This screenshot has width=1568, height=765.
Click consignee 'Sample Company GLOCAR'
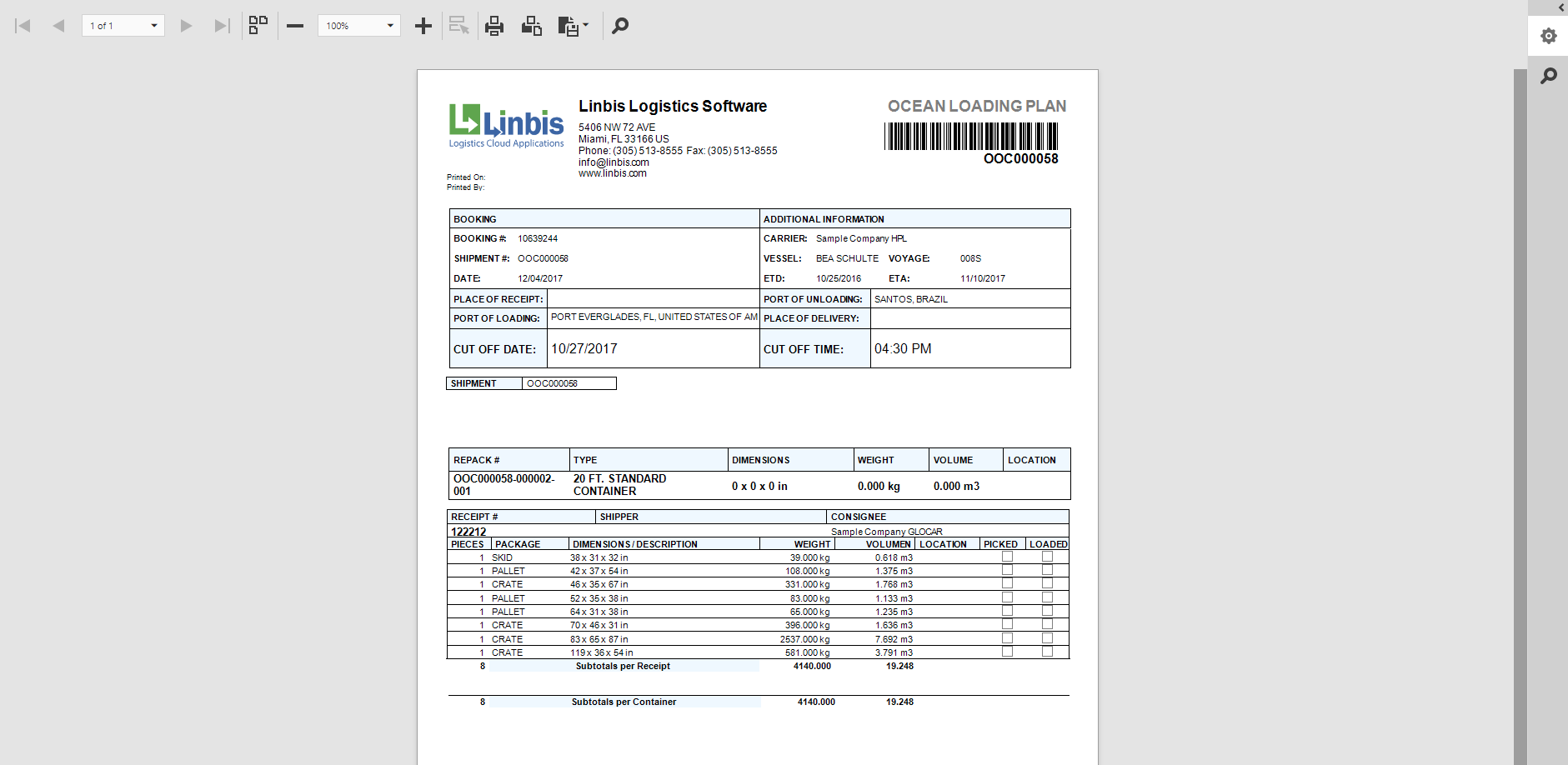click(x=887, y=532)
